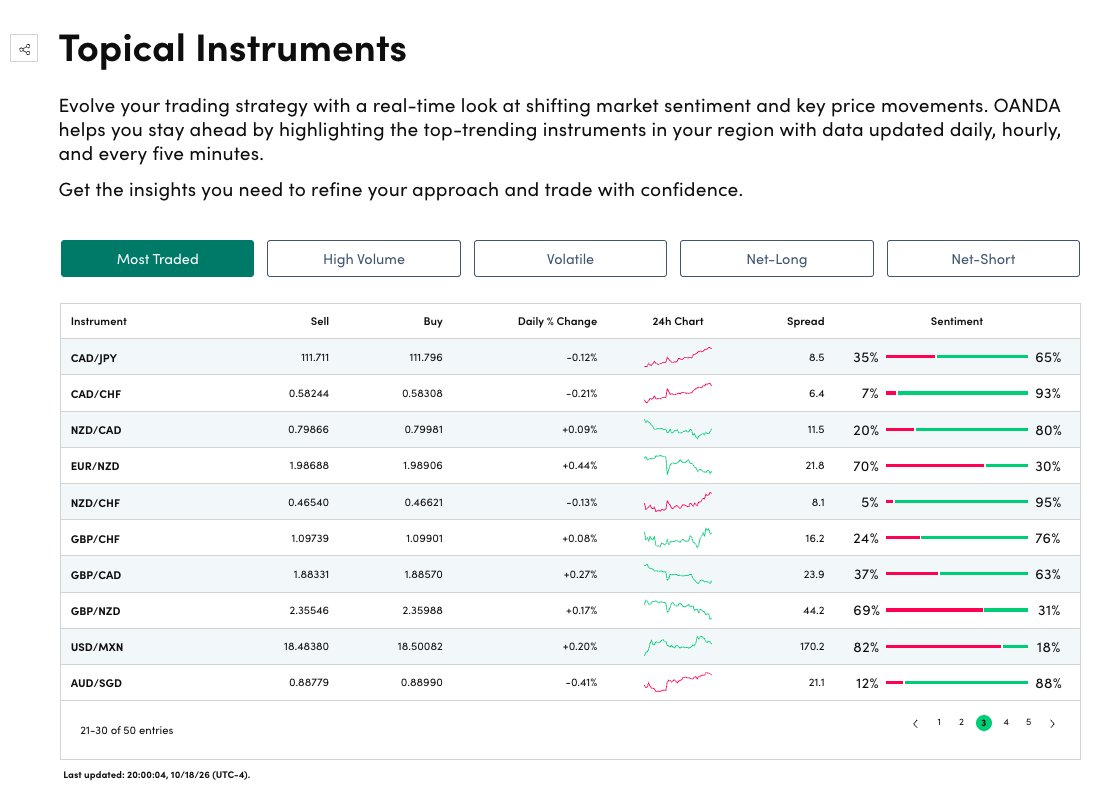
Task: Click the Spread column header
Action: pos(806,321)
